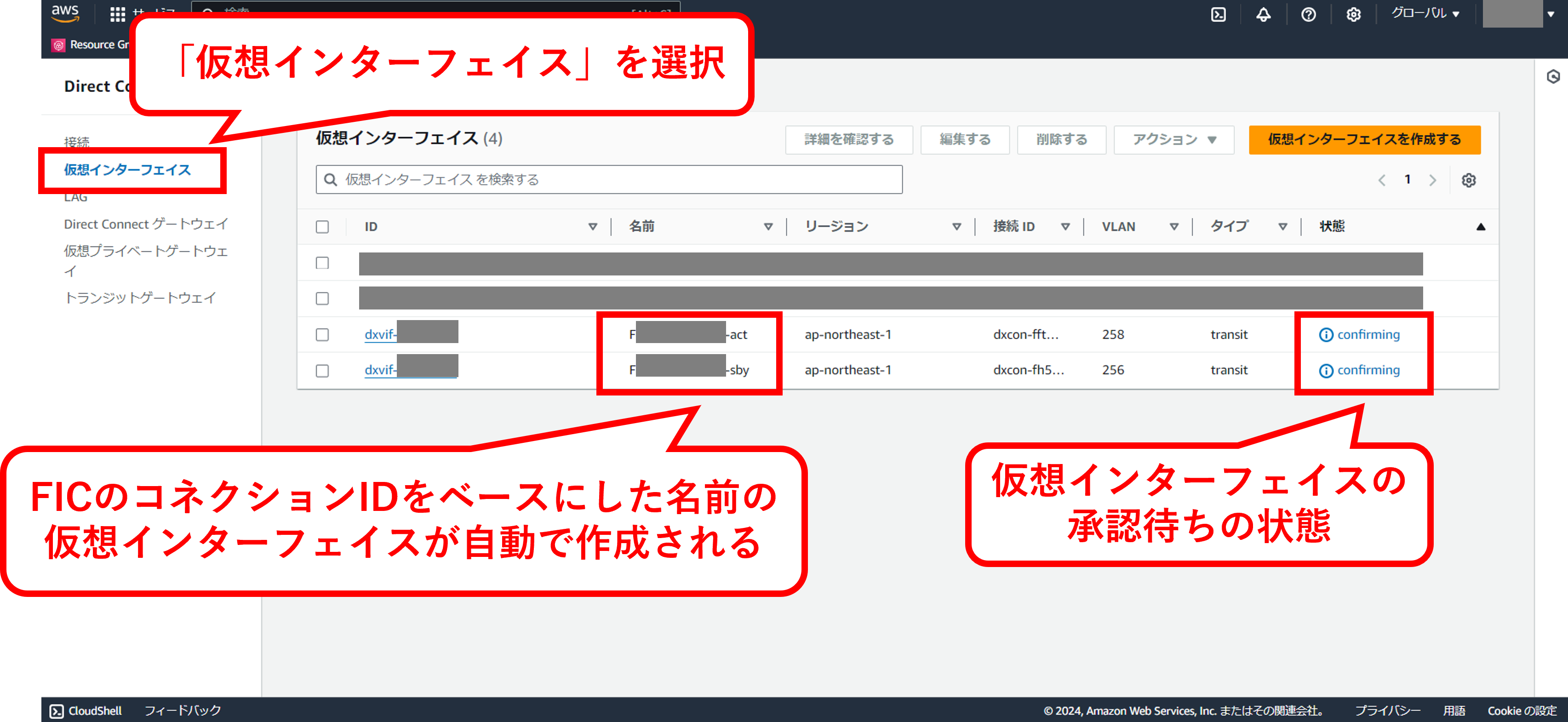Click the search magnifier icon in the filter box
This screenshot has width=1568, height=722.
[x=331, y=180]
